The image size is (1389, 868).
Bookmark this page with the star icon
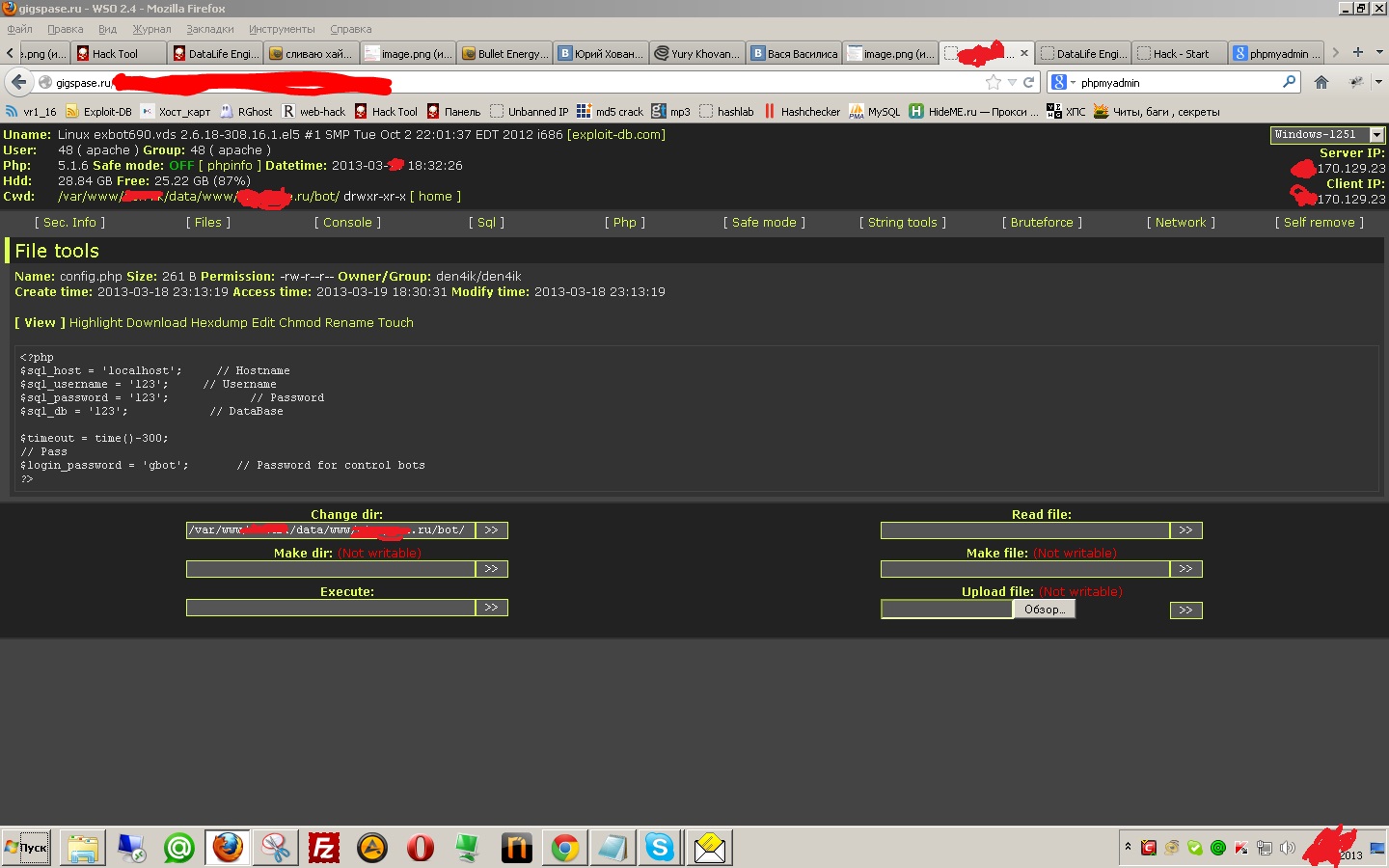pyautogui.click(x=994, y=82)
